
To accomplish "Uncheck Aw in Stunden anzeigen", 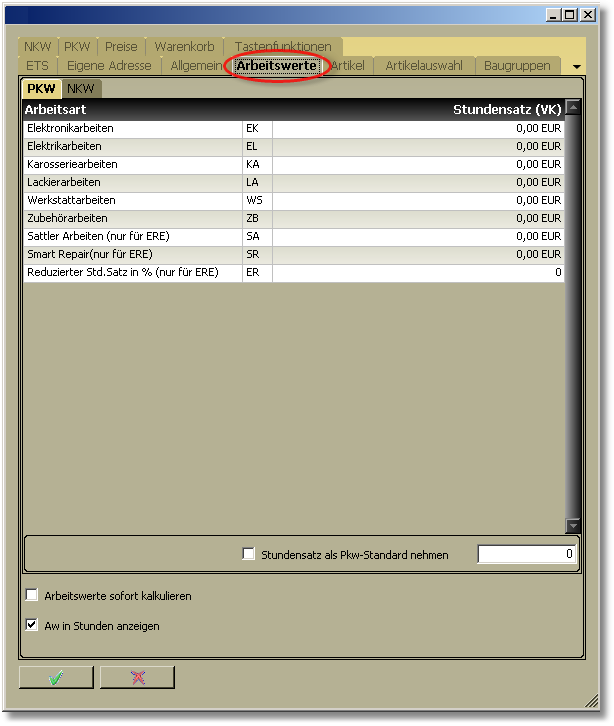I will [x=32, y=625].
